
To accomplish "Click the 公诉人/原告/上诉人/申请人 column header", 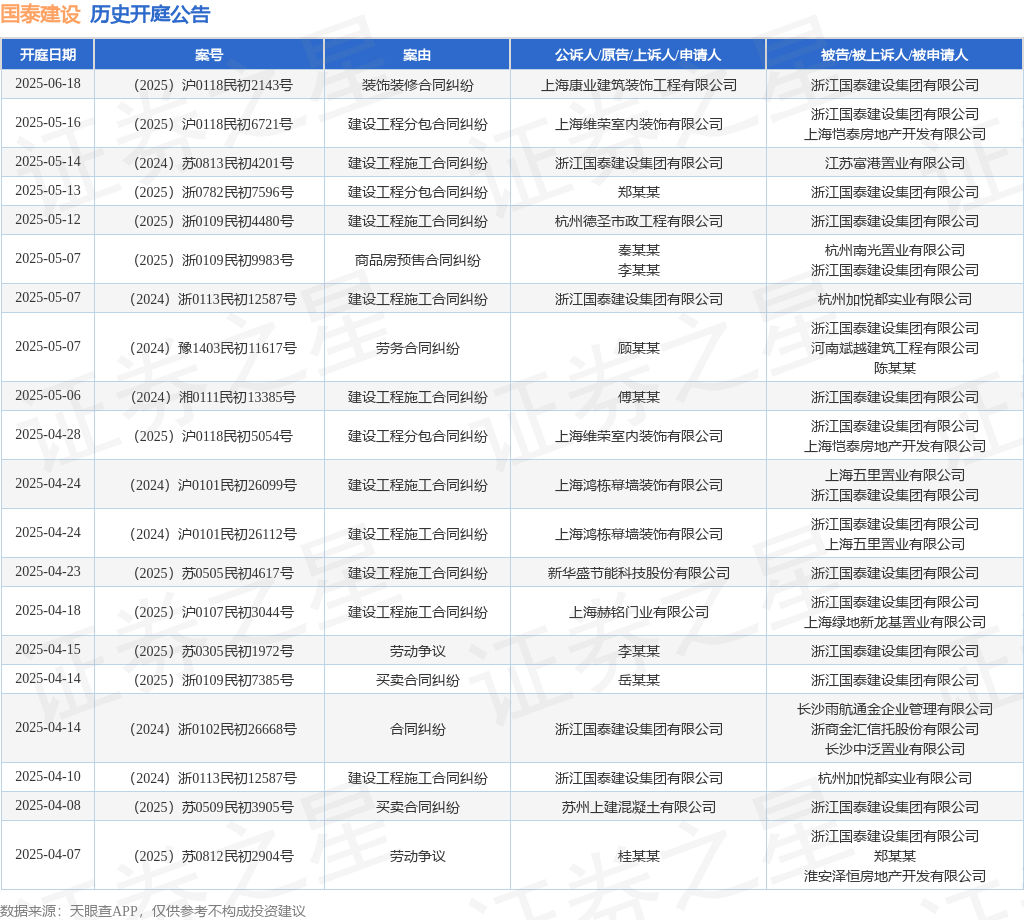I will [x=638, y=55].
